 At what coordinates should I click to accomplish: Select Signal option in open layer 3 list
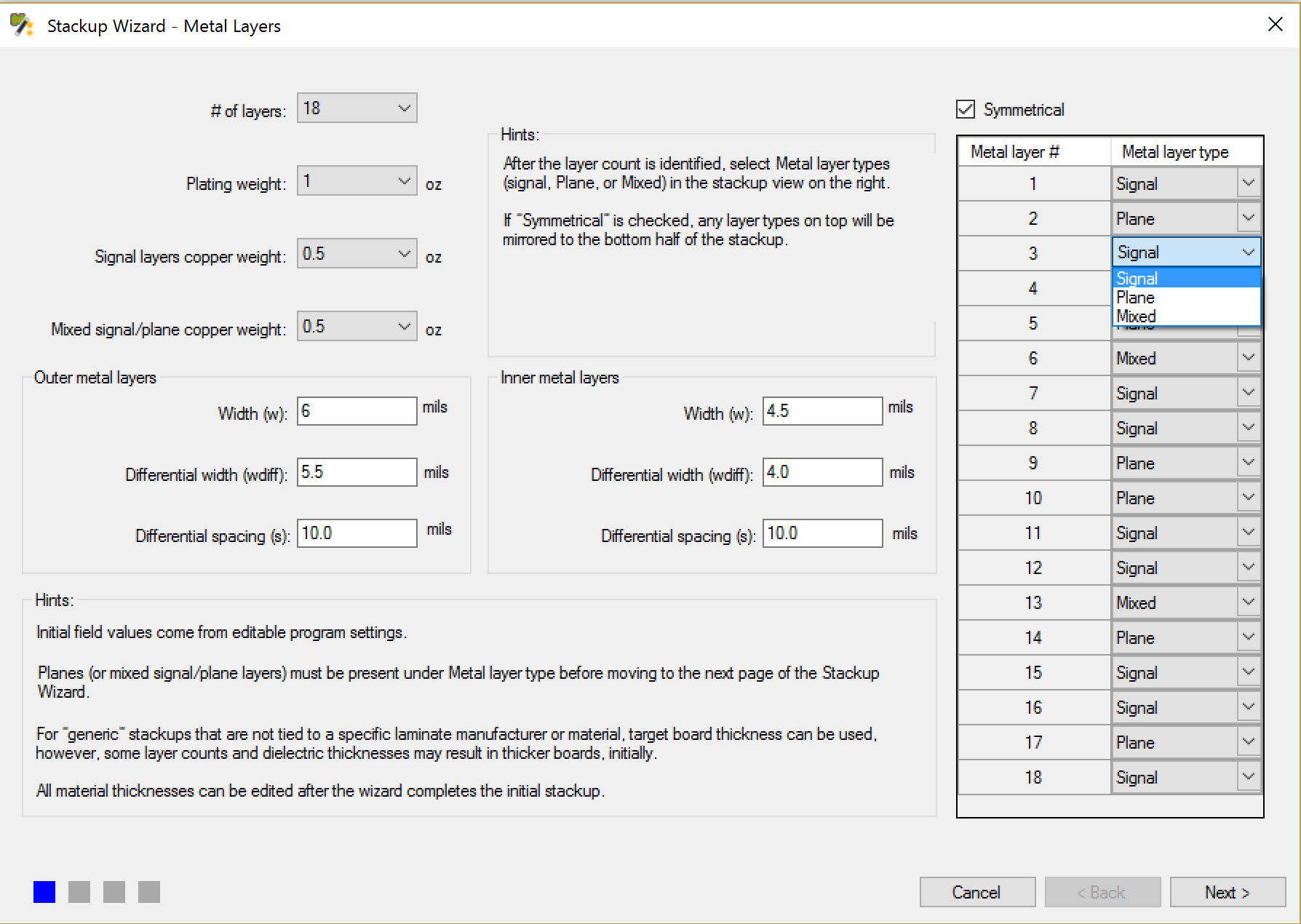pos(1187,278)
